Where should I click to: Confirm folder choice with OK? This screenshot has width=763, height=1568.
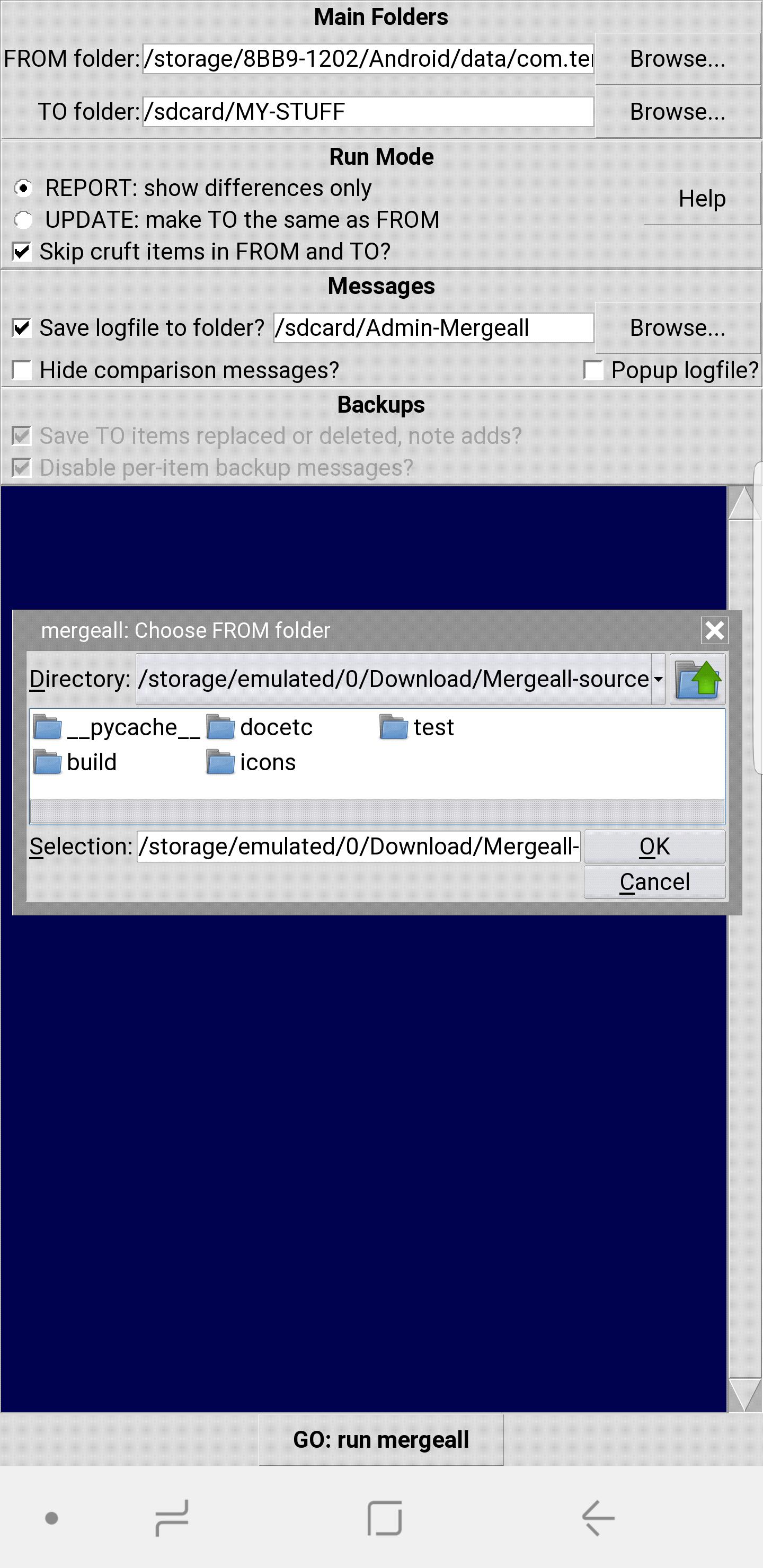point(654,846)
